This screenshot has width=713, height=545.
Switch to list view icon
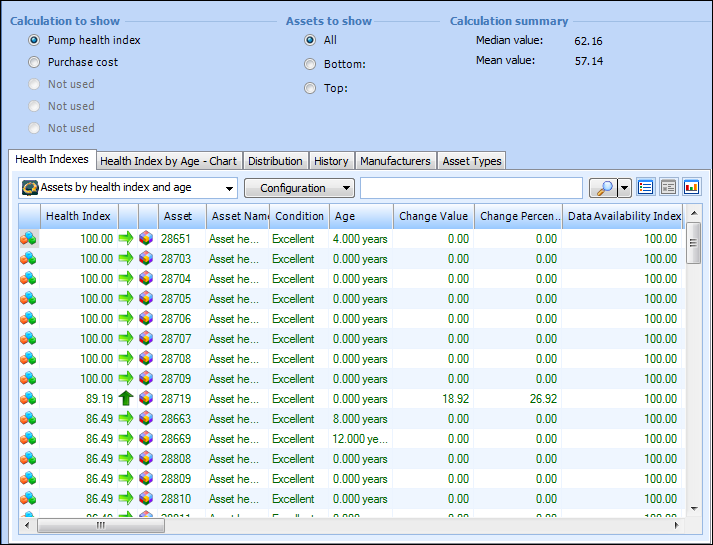click(646, 188)
